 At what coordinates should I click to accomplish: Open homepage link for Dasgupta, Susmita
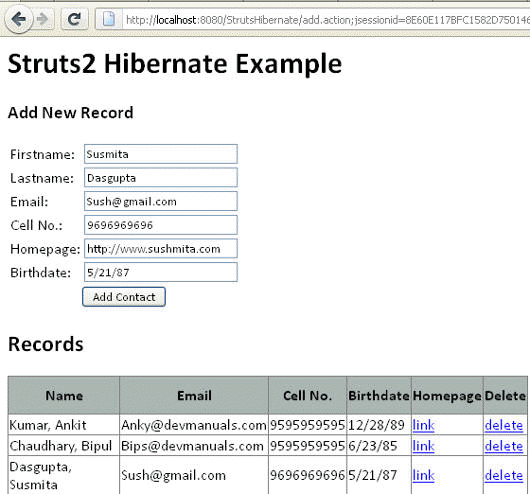[x=424, y=475]
